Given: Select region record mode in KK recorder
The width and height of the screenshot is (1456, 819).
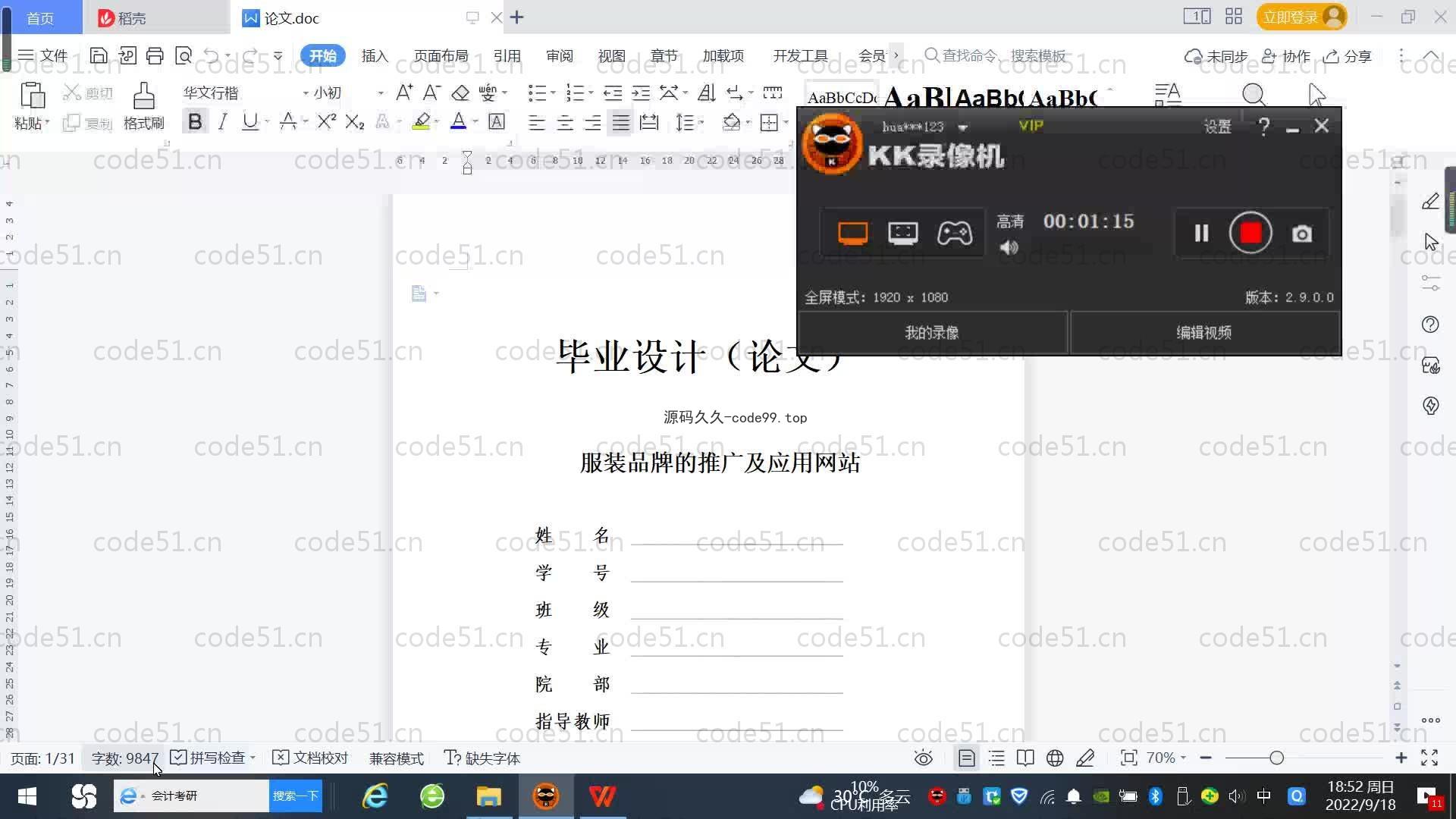Looking at the screenshot, I should [x=902, y=233].
